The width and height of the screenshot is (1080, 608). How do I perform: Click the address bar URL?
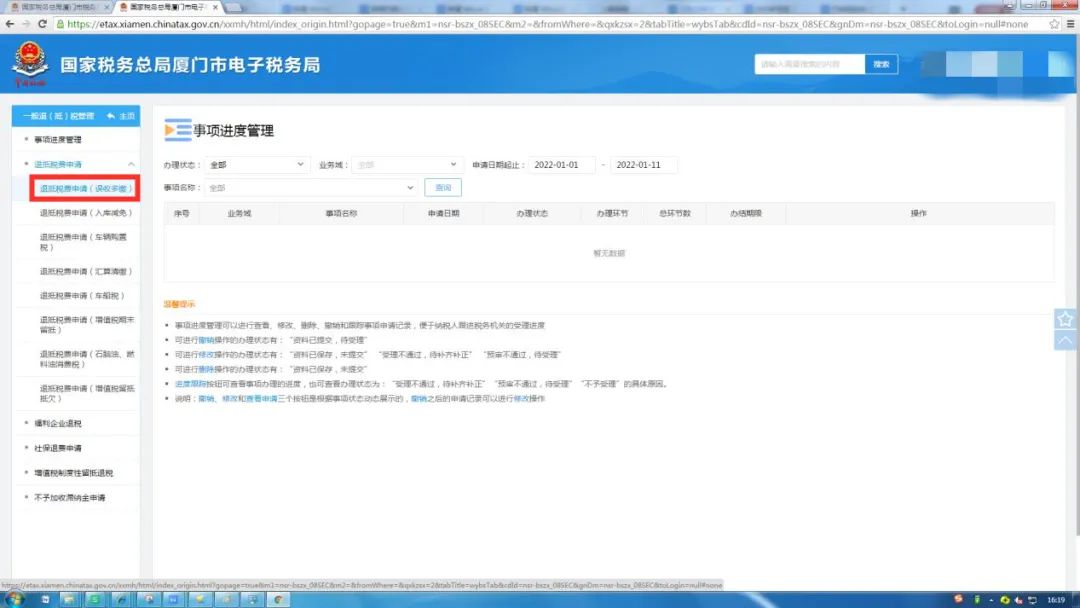coord(548,23)
